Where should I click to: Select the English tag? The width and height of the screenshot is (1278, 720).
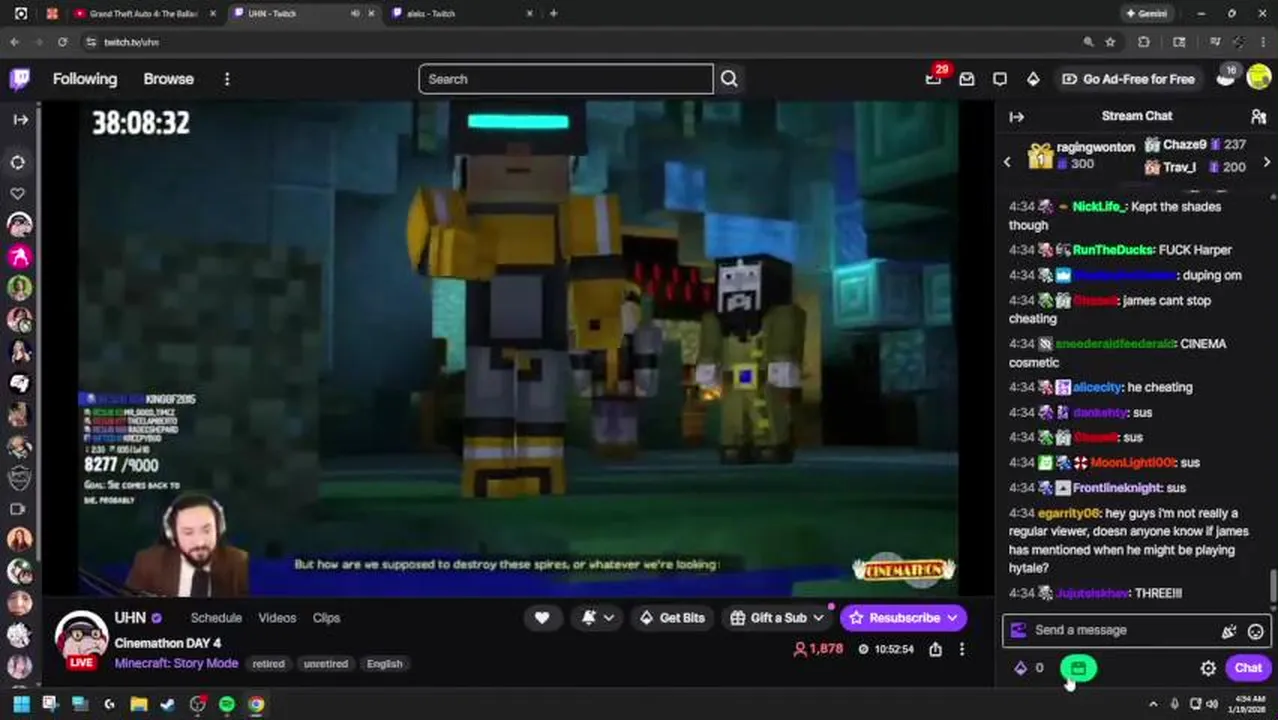tap(384, 664)
